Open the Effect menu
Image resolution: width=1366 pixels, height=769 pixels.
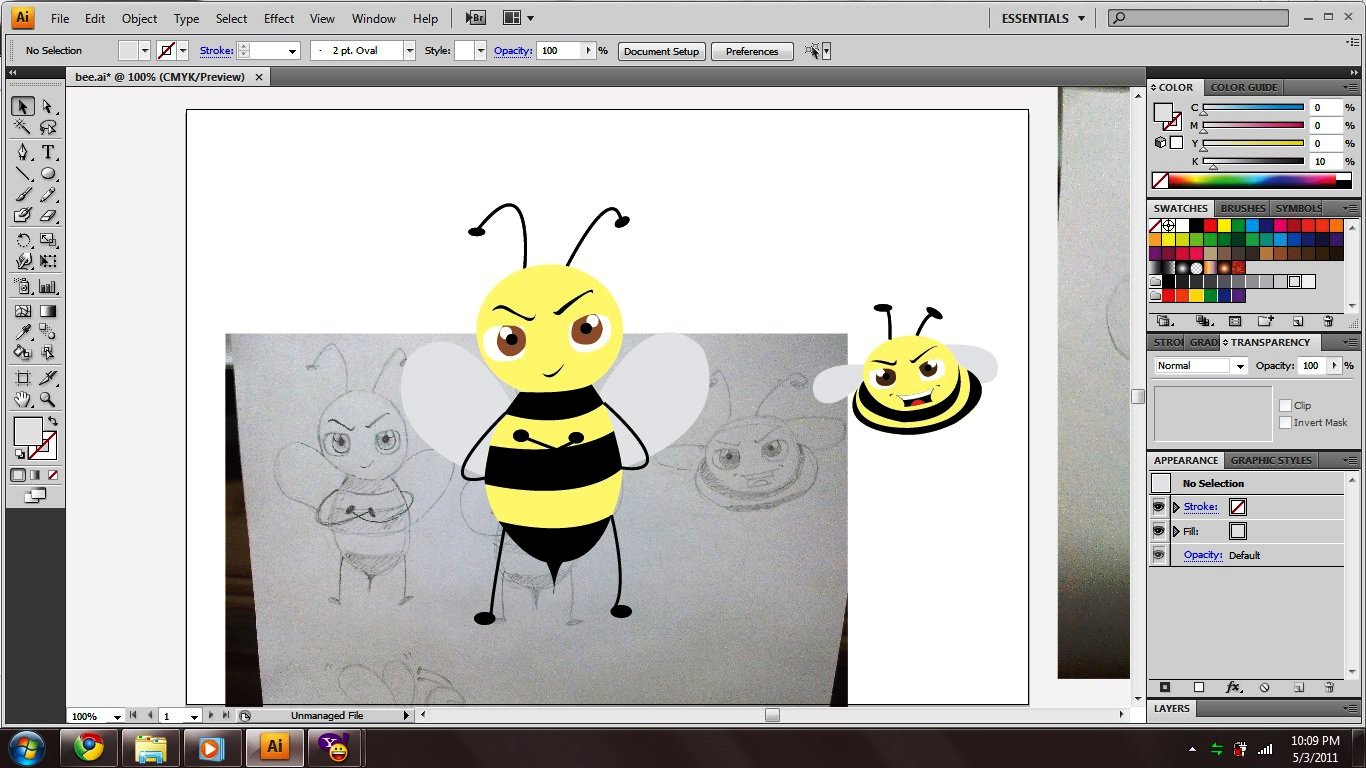pos(279,18)
